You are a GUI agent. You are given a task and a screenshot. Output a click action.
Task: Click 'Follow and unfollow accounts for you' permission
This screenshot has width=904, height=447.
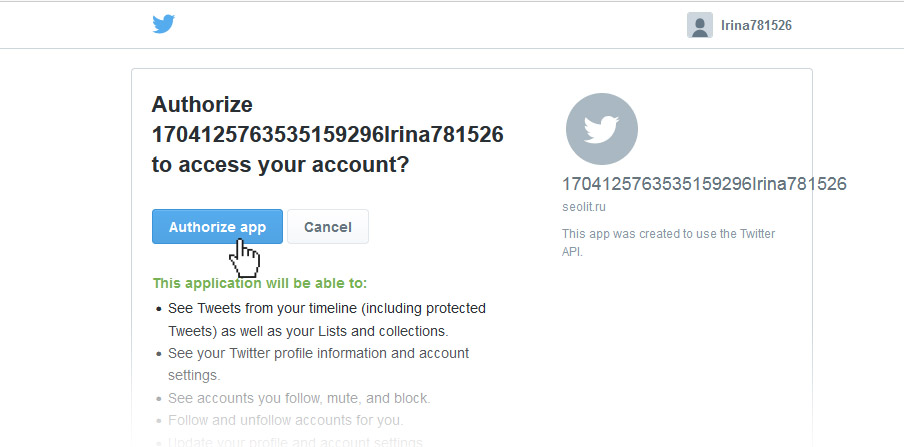286,420
